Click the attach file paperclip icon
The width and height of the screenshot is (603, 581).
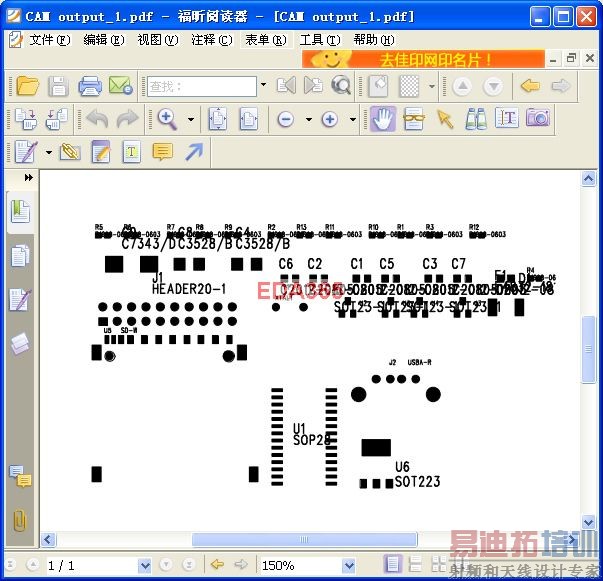coord(70,151)
